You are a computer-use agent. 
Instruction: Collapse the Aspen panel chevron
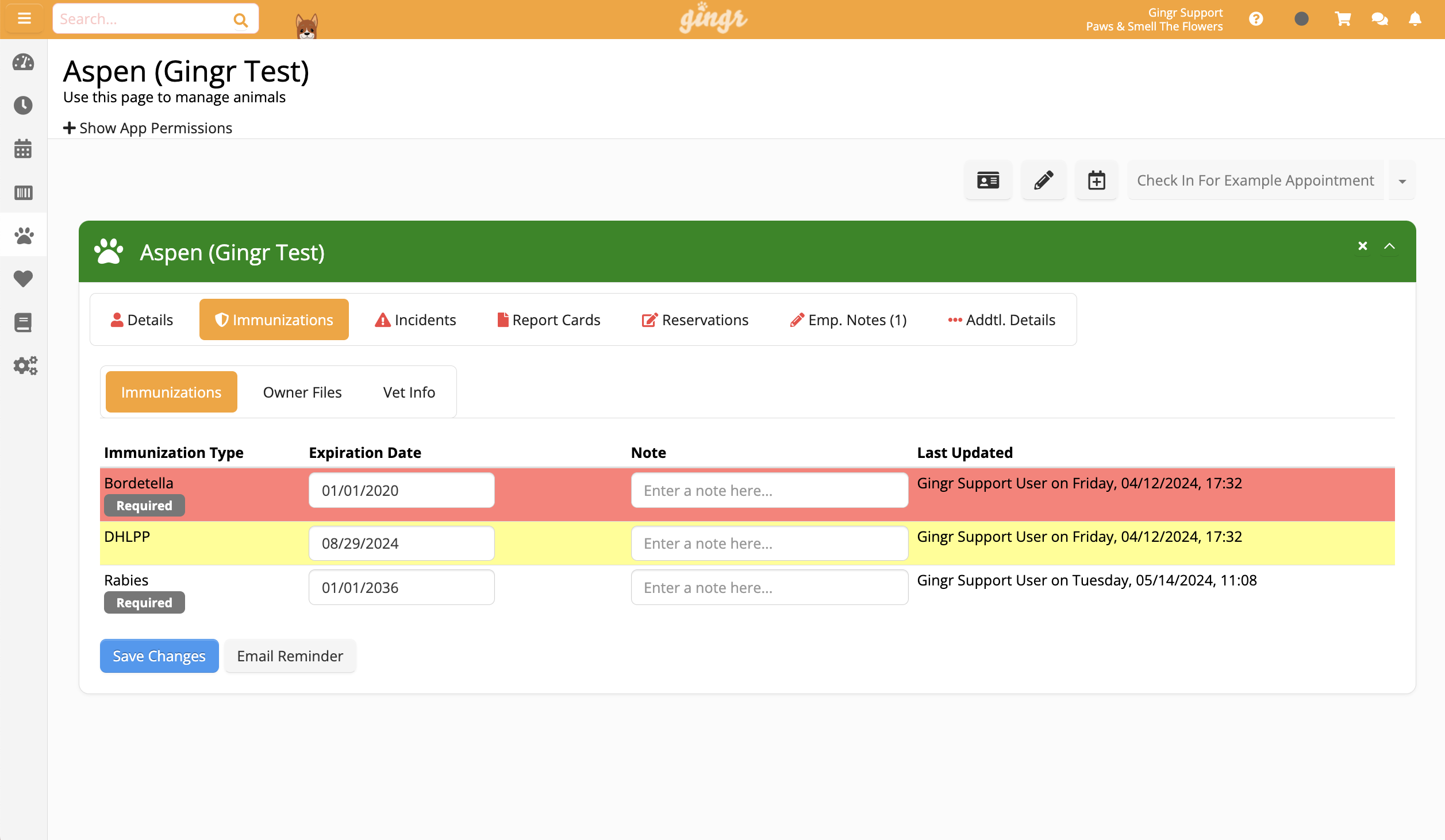[x=1390, y=246]
